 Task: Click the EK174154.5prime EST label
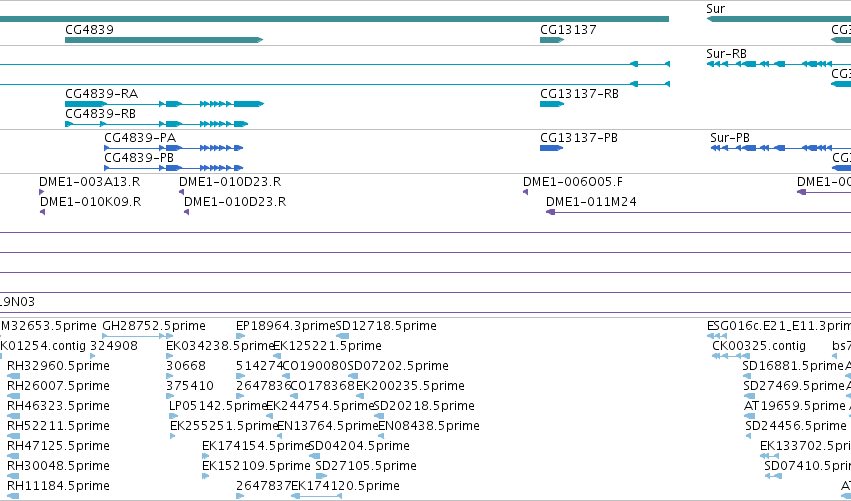[256, 446]
